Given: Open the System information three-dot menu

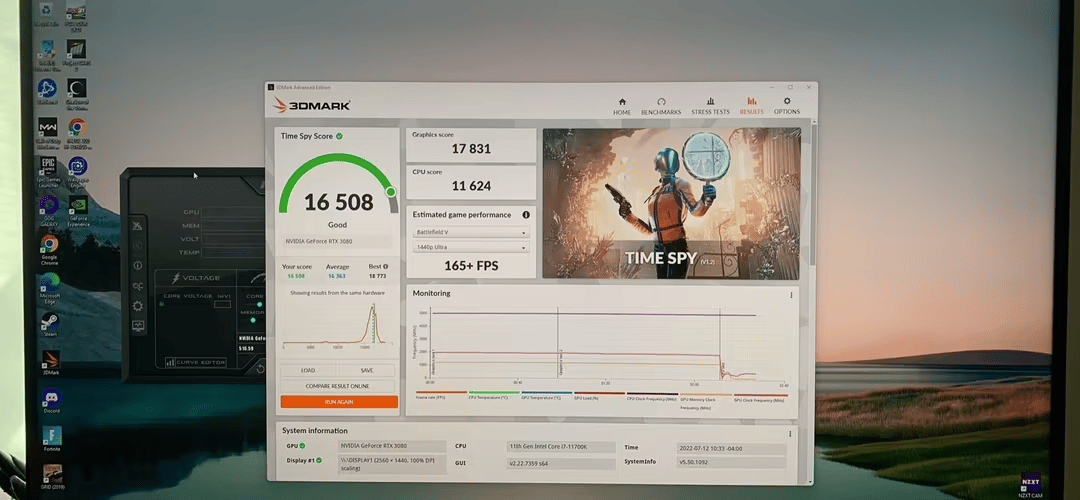Looking at the screenshot, I should click(x=789, y=434).
